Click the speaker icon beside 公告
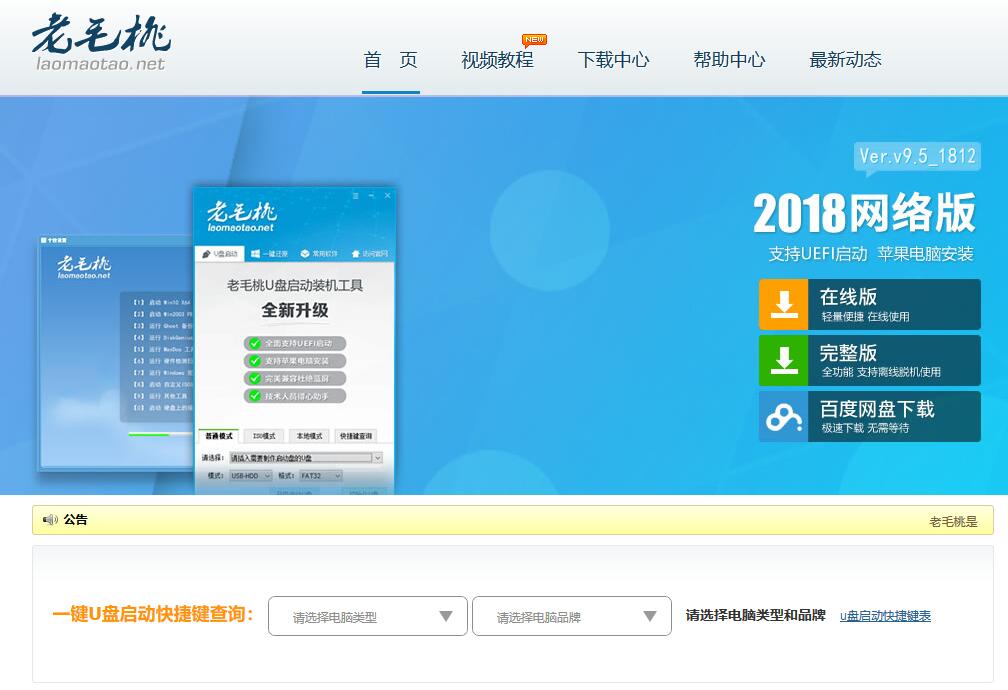Image resolution: width=1008 pixels, height=690 pixels. [x=50, y=520]
